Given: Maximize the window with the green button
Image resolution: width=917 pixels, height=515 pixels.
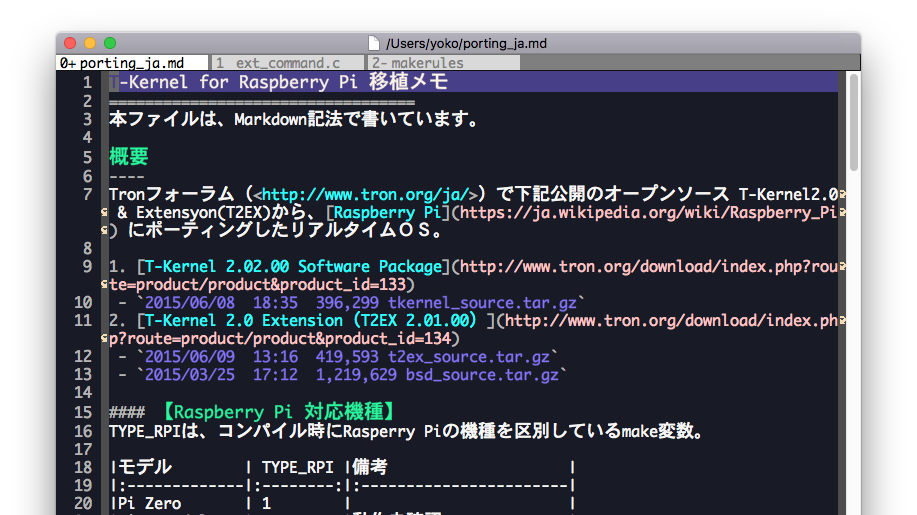Looking at the screenshot, I should [x=110, y=43].
